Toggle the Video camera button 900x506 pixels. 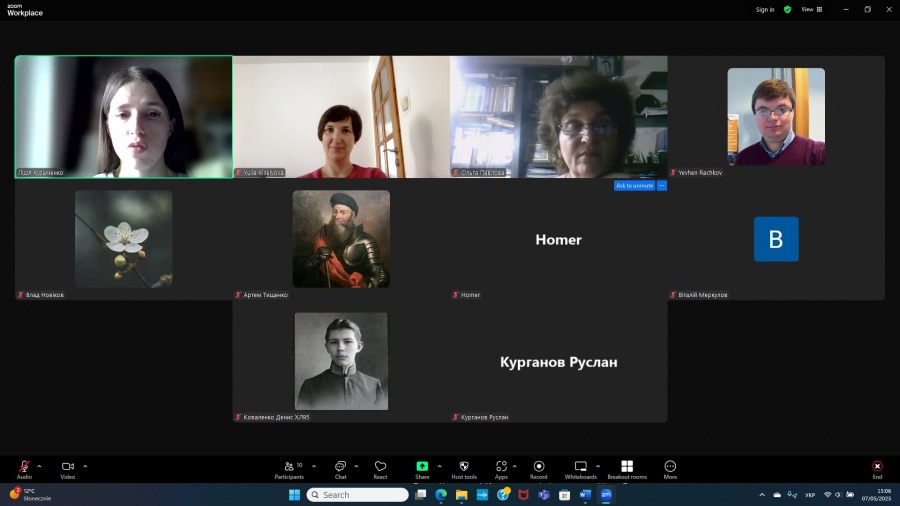point(68,469)
